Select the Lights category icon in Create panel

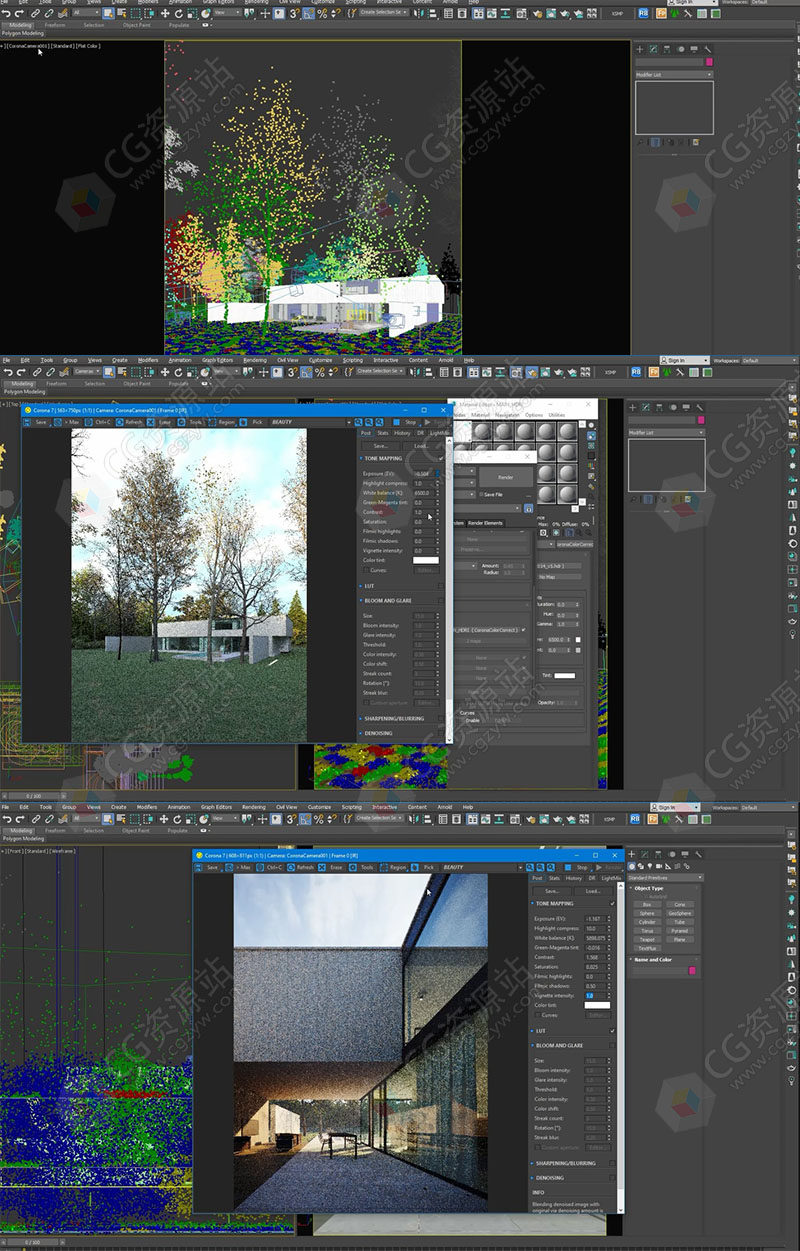pos(650,867)
